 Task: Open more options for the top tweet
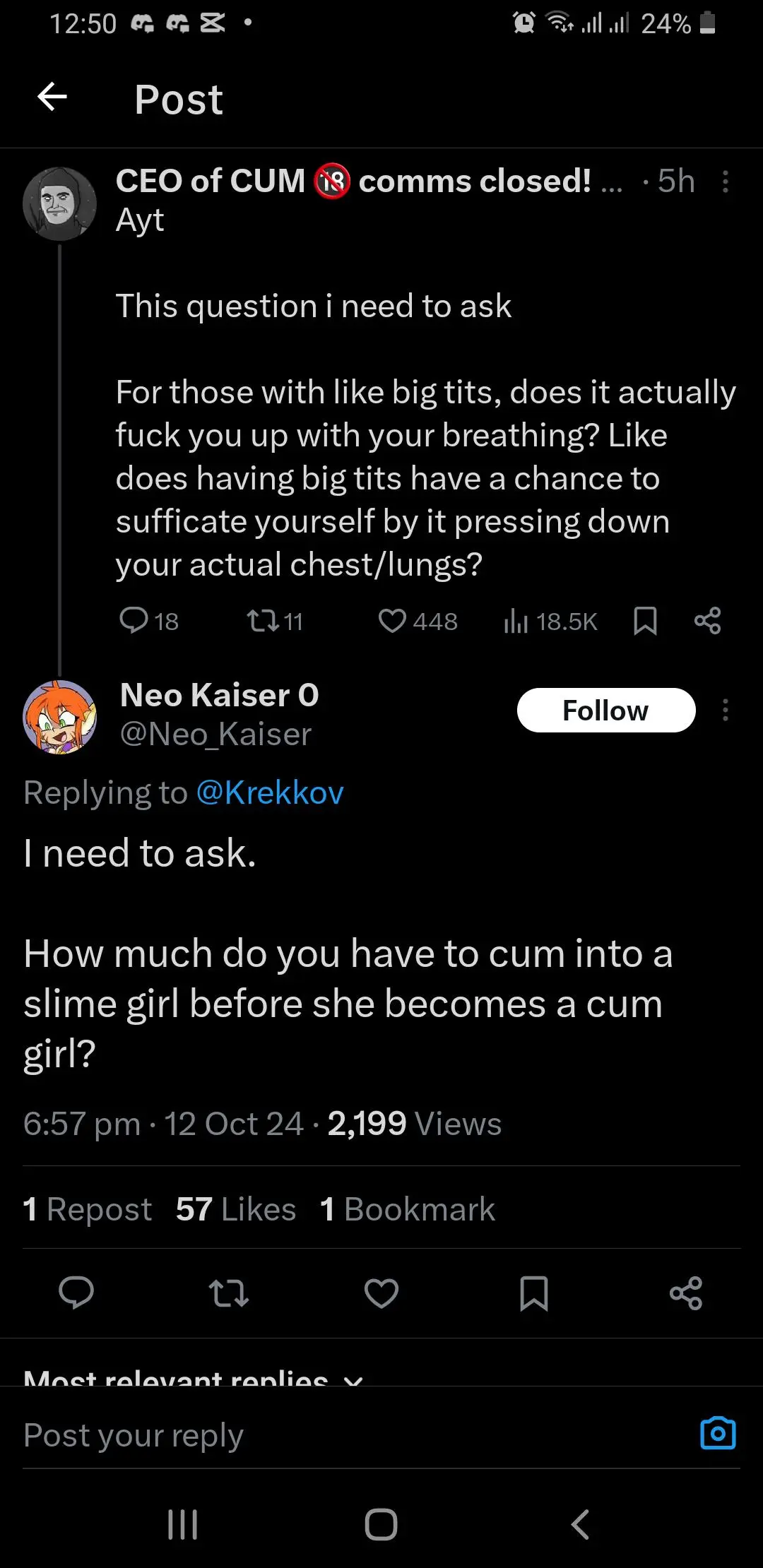pyautogui.click(x=726, y=182)
